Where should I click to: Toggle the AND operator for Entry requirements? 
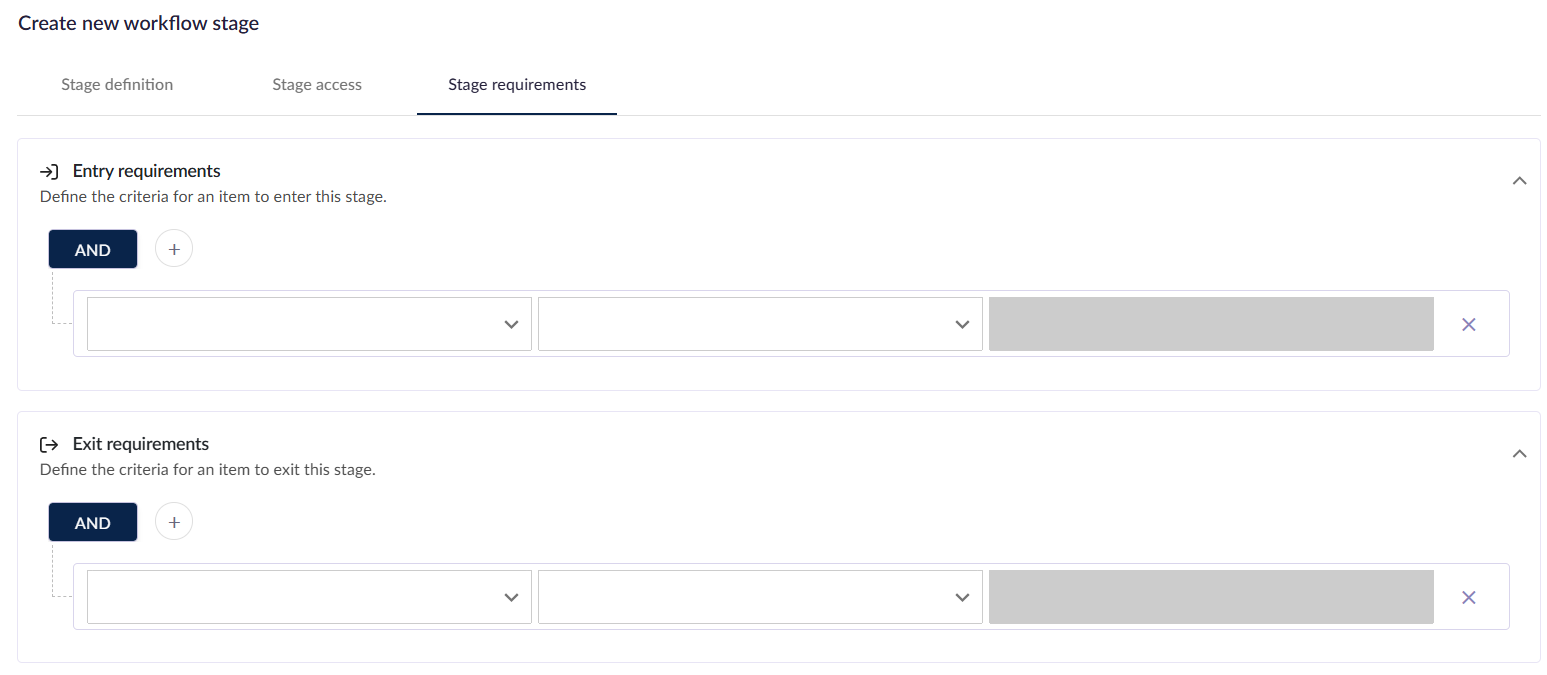(x=92, y=248)
